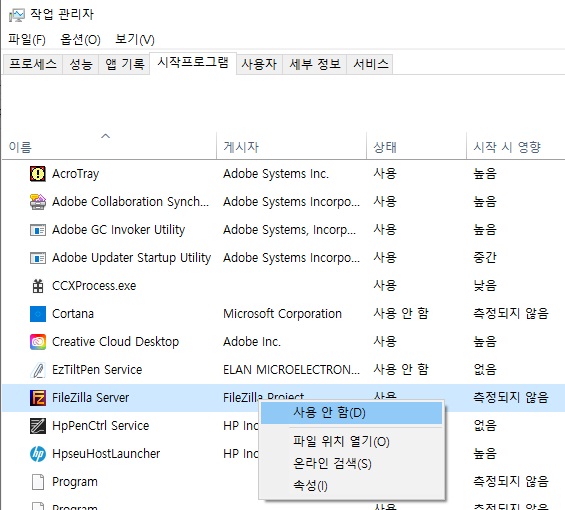Switch to the 프로세스 tab
Screen dimensions: 565x510
point(33,64)
